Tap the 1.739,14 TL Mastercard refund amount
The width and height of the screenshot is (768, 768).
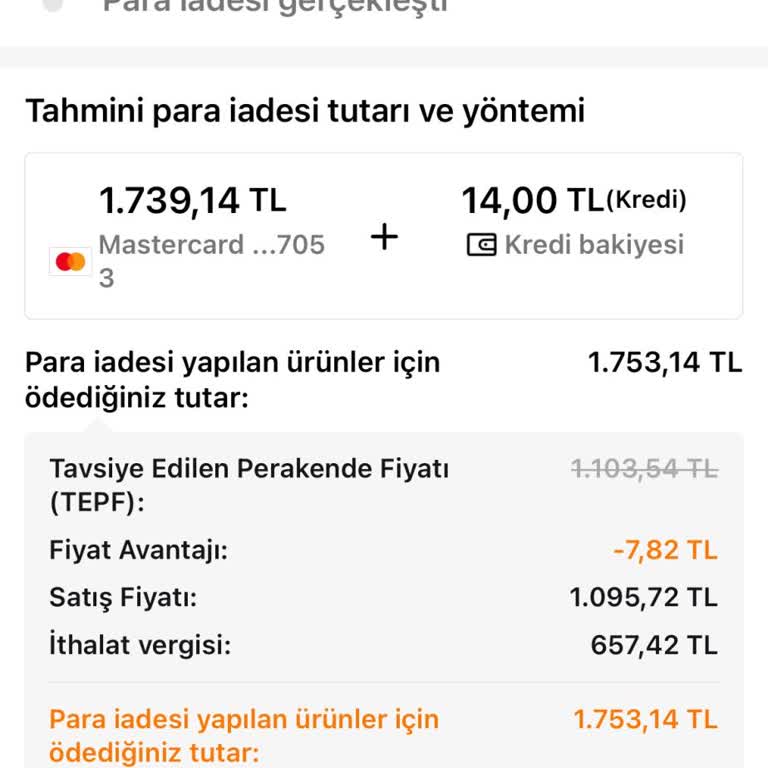192,201
